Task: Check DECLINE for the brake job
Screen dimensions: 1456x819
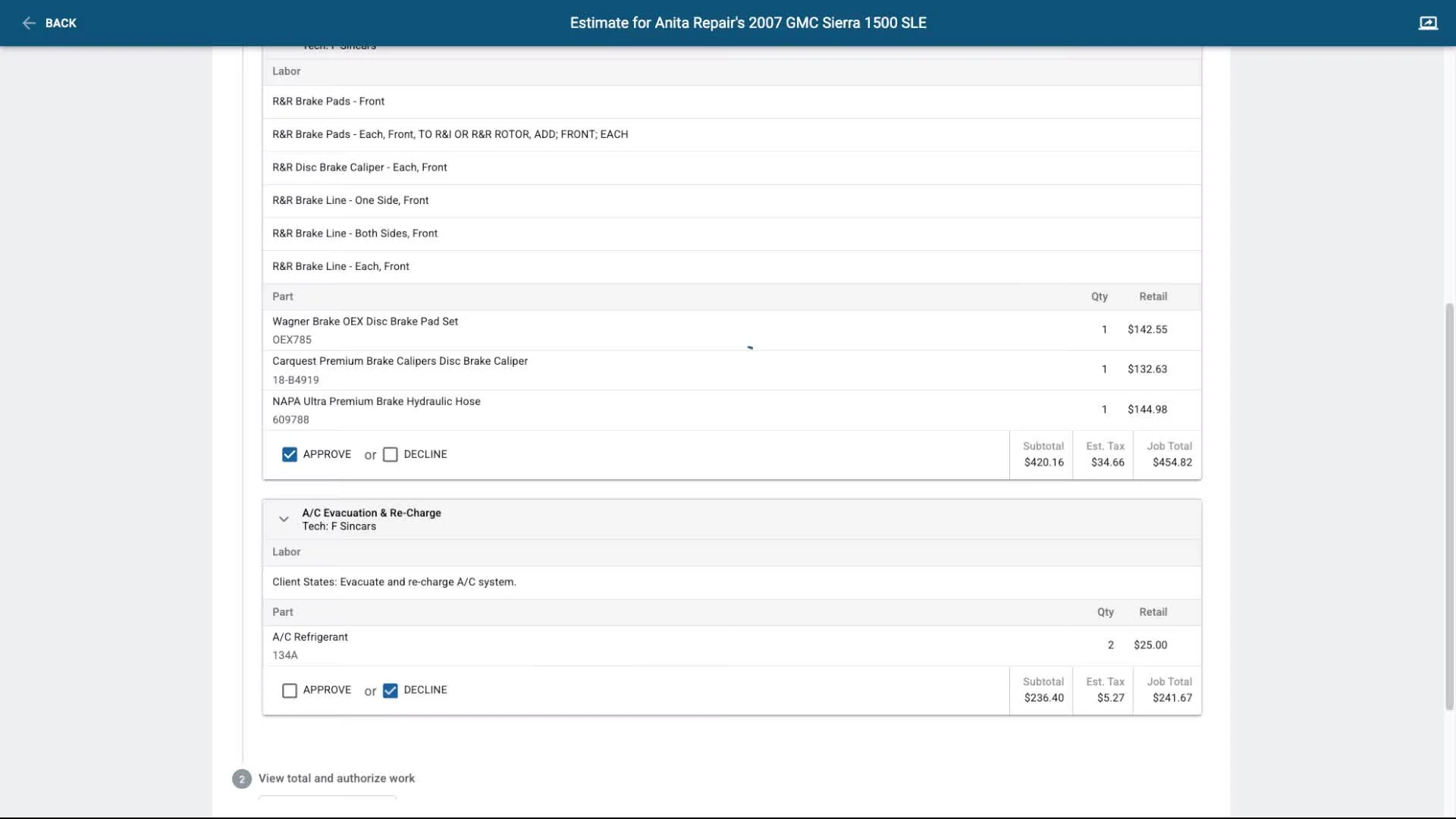Action: [x=391, y=454]
